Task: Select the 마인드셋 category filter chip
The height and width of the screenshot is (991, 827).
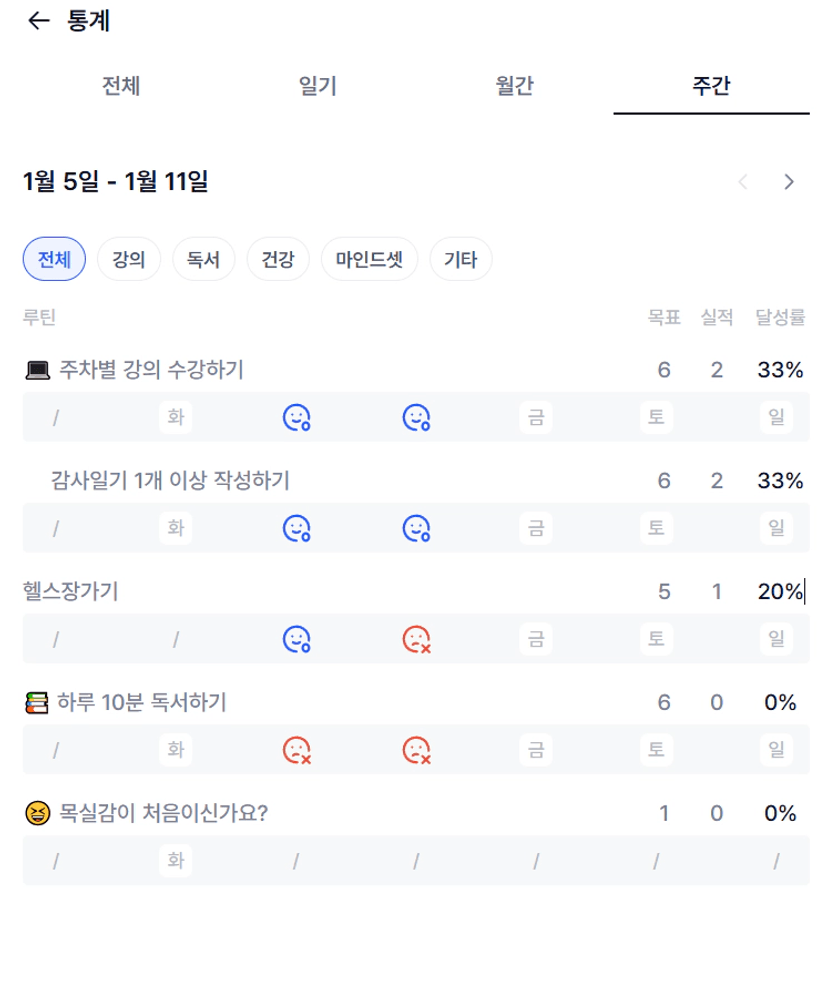Action: pyautogui.click(x=369, y=261)
